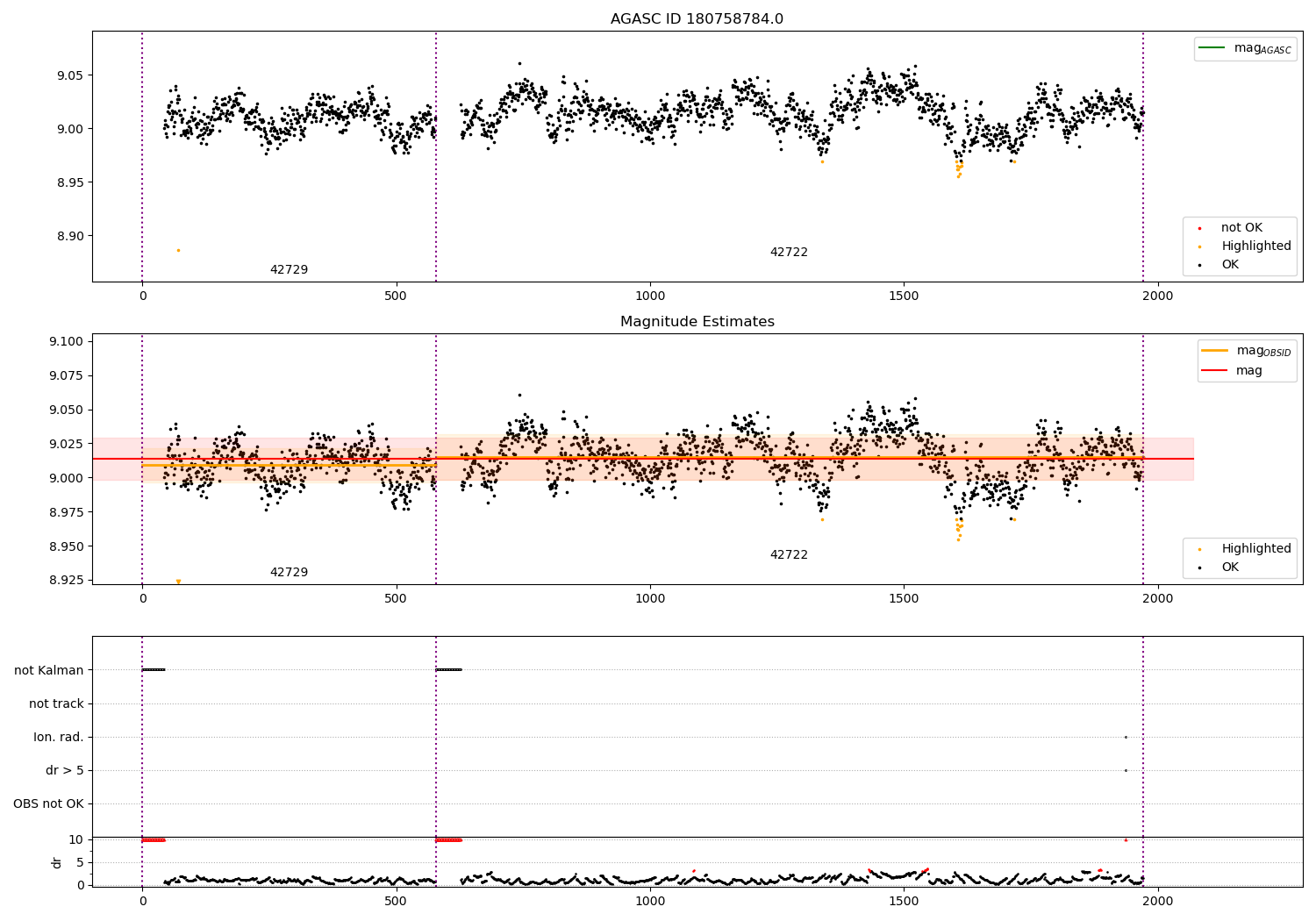Click the 8.925 tick label on middle plot
Image resolution: width=1316 pixels, height=921 pixels.
[x=67, y=581]
